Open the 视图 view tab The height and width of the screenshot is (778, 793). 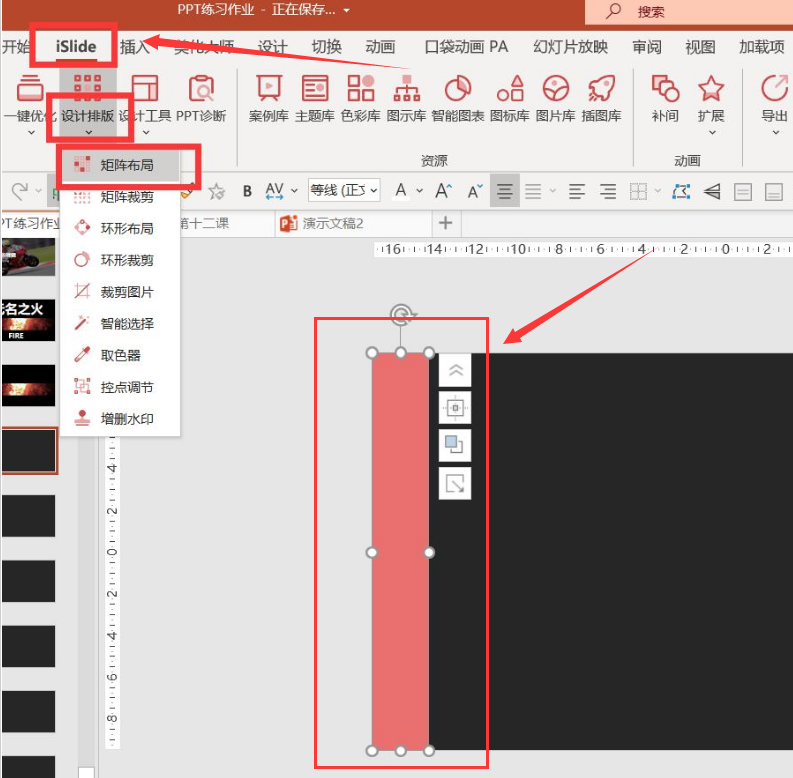point(700,47)
